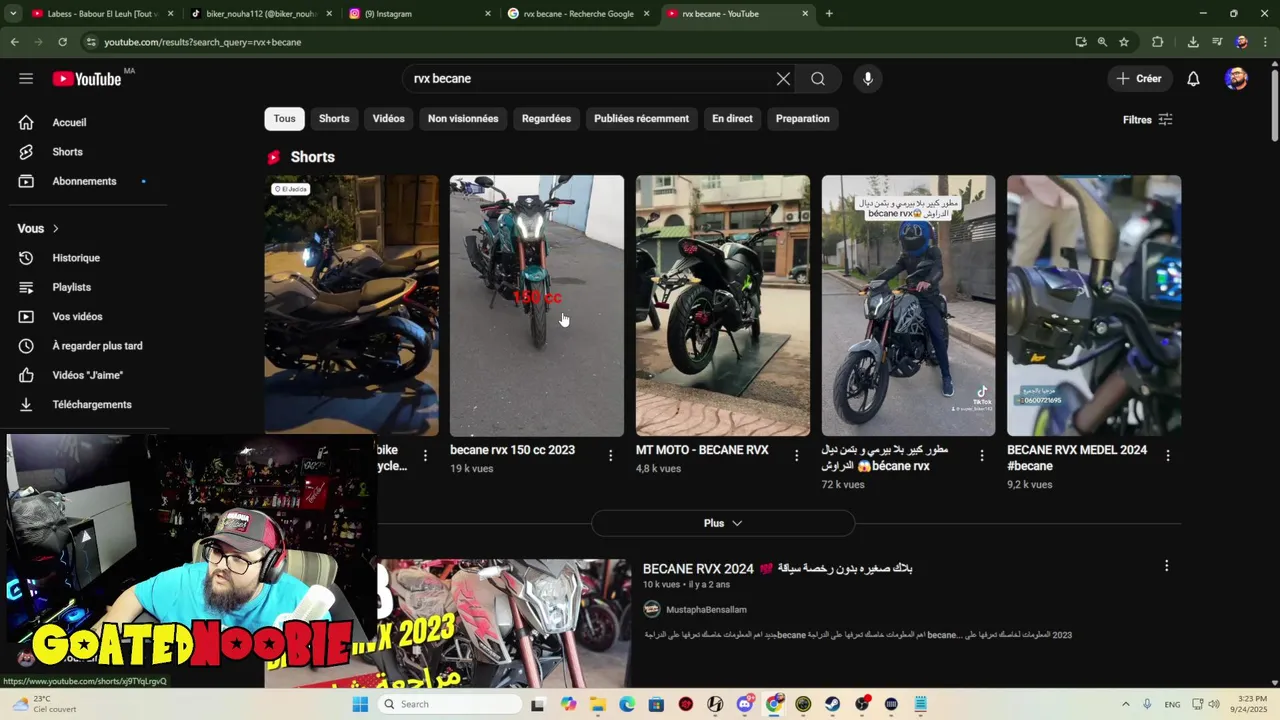Open the Windows Start button
Image resolution: width=1280 pixels, height=720 pixels.
tap(360, 704)
